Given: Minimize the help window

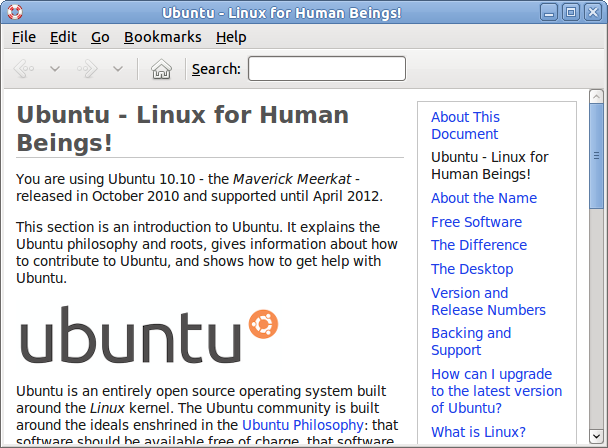Looking at the screenshot, I should 549,12.
